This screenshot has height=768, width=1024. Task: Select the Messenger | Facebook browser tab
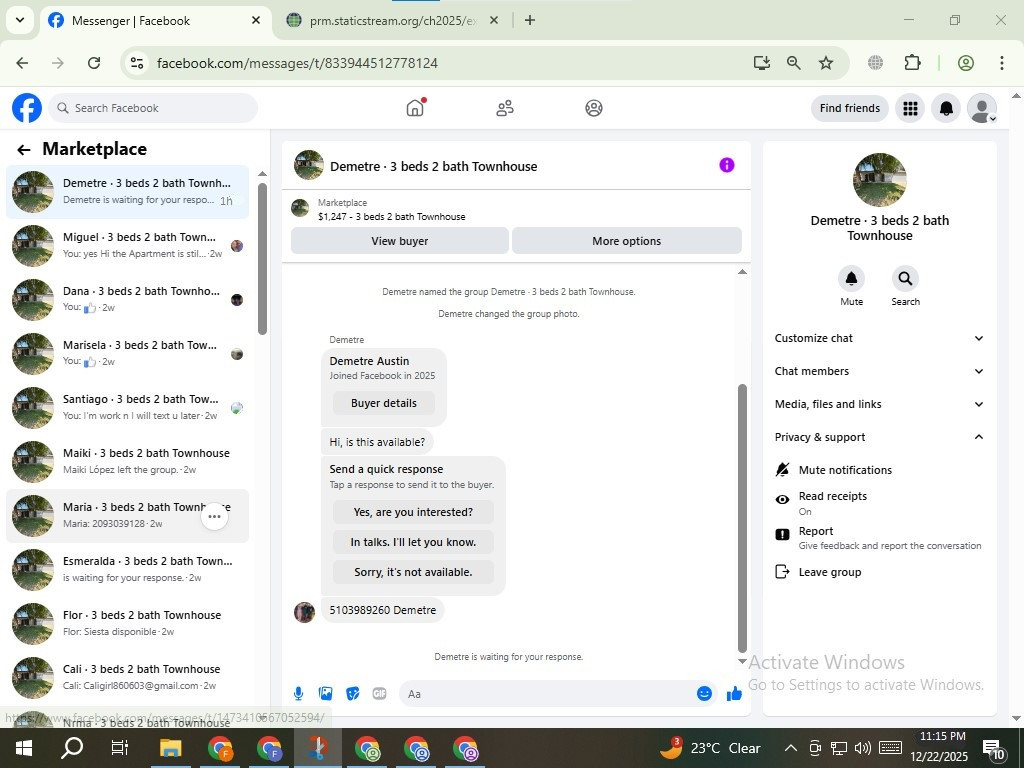pos(155,20)
